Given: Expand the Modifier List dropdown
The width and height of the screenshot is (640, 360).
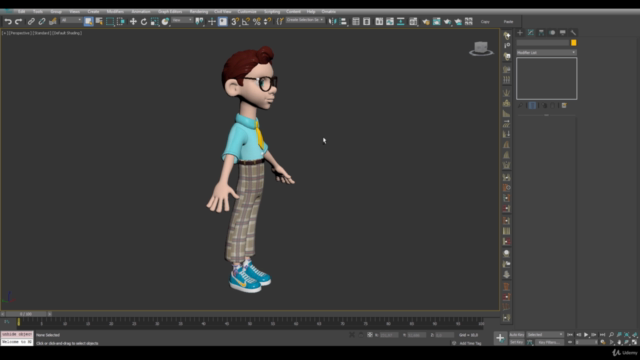Looking at the screenshot, I should click(x=546, y=53).
